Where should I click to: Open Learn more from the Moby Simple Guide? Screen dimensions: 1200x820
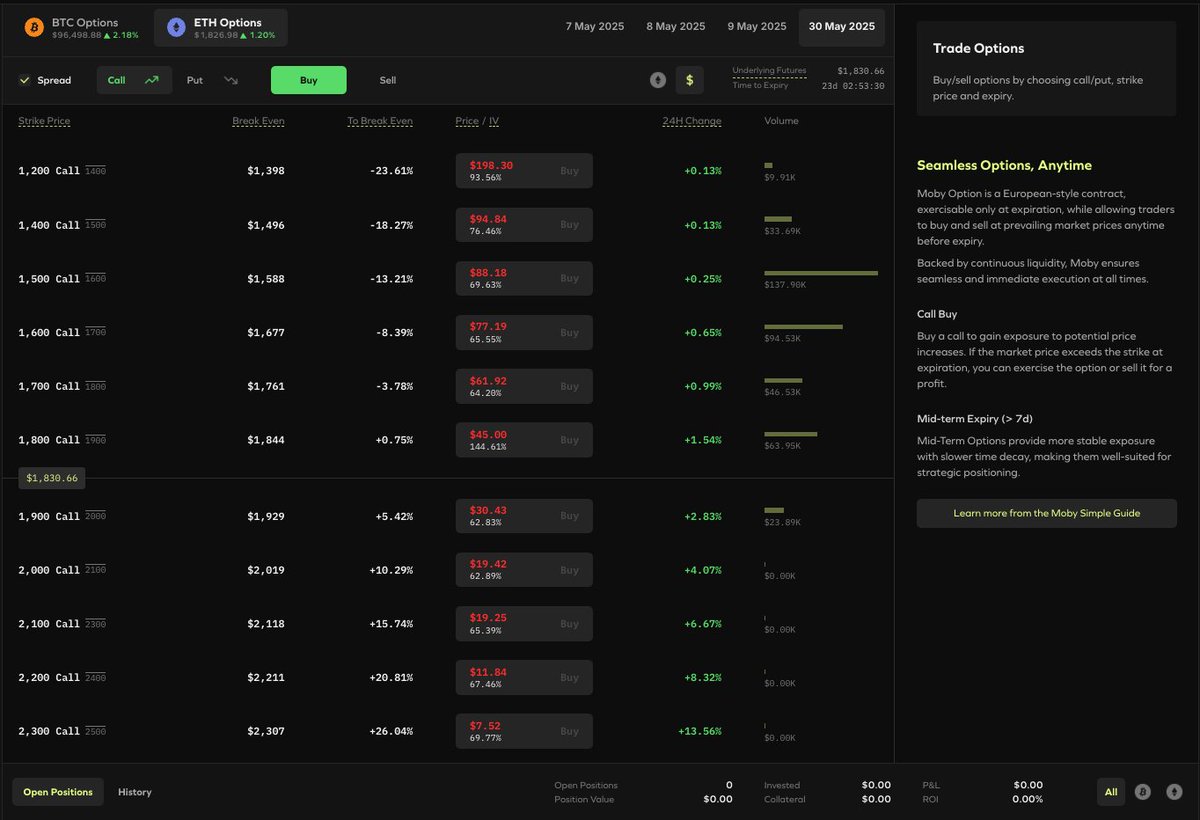[x=1047, y=513]
